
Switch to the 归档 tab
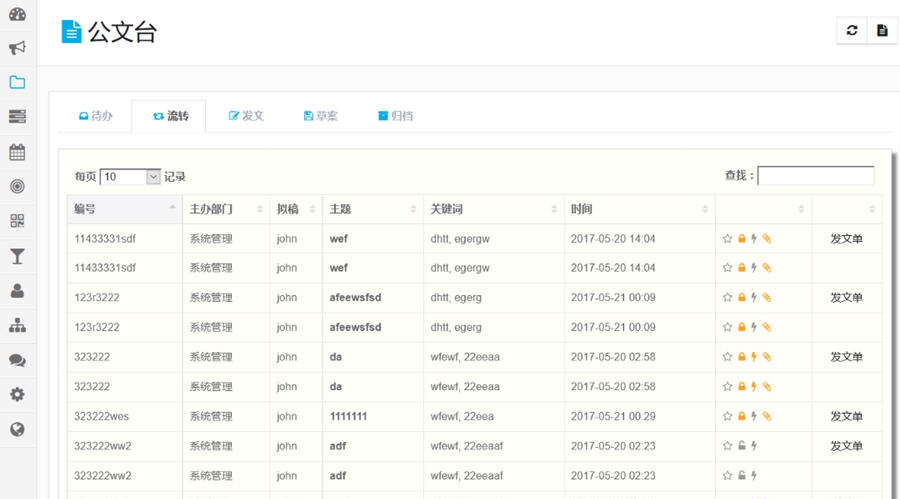pyautogui.click(x=395, y=116)
